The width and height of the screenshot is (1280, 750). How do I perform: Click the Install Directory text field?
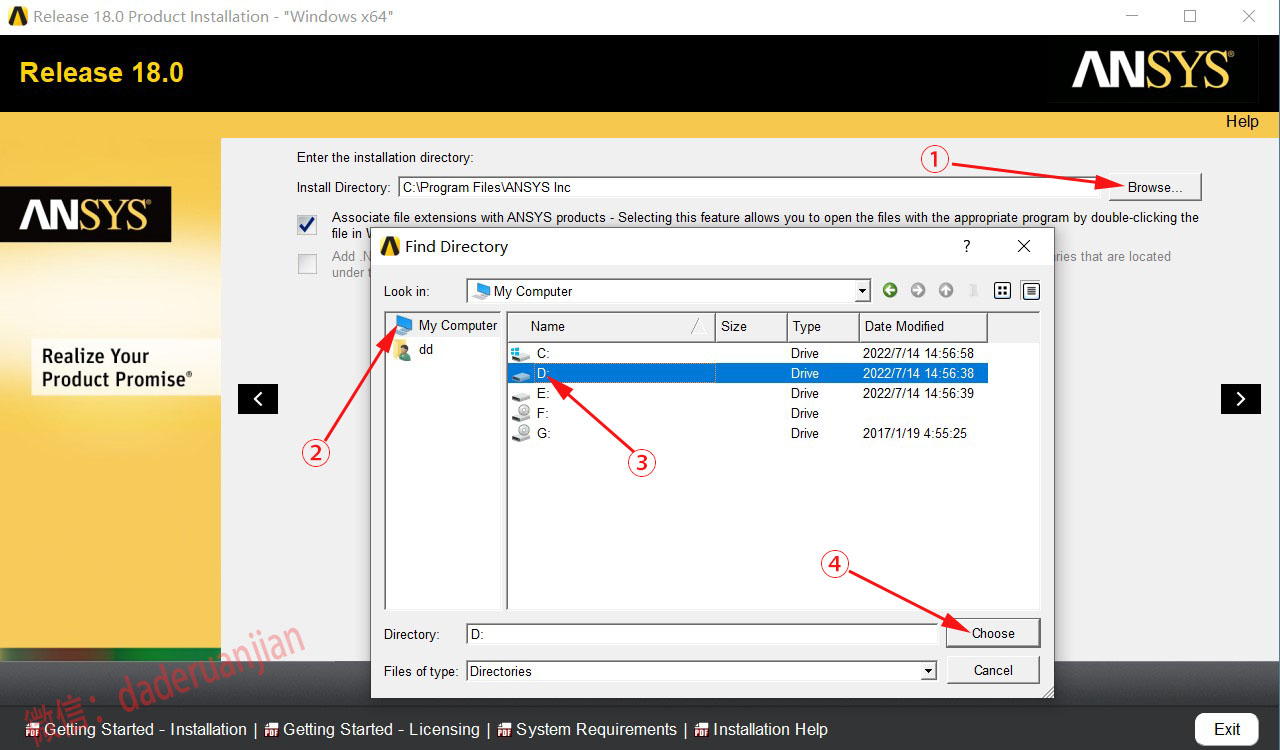pyautogui.click(x=751, y=187)
